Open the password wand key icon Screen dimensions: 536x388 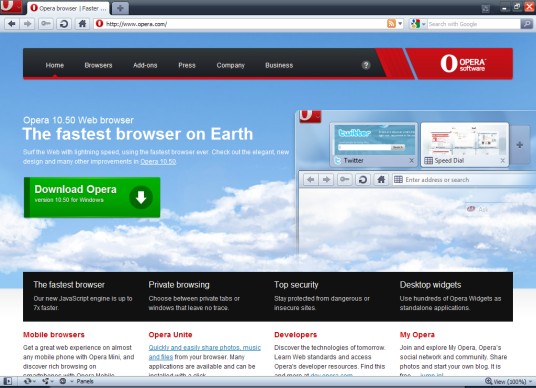(x=46, y=24)
